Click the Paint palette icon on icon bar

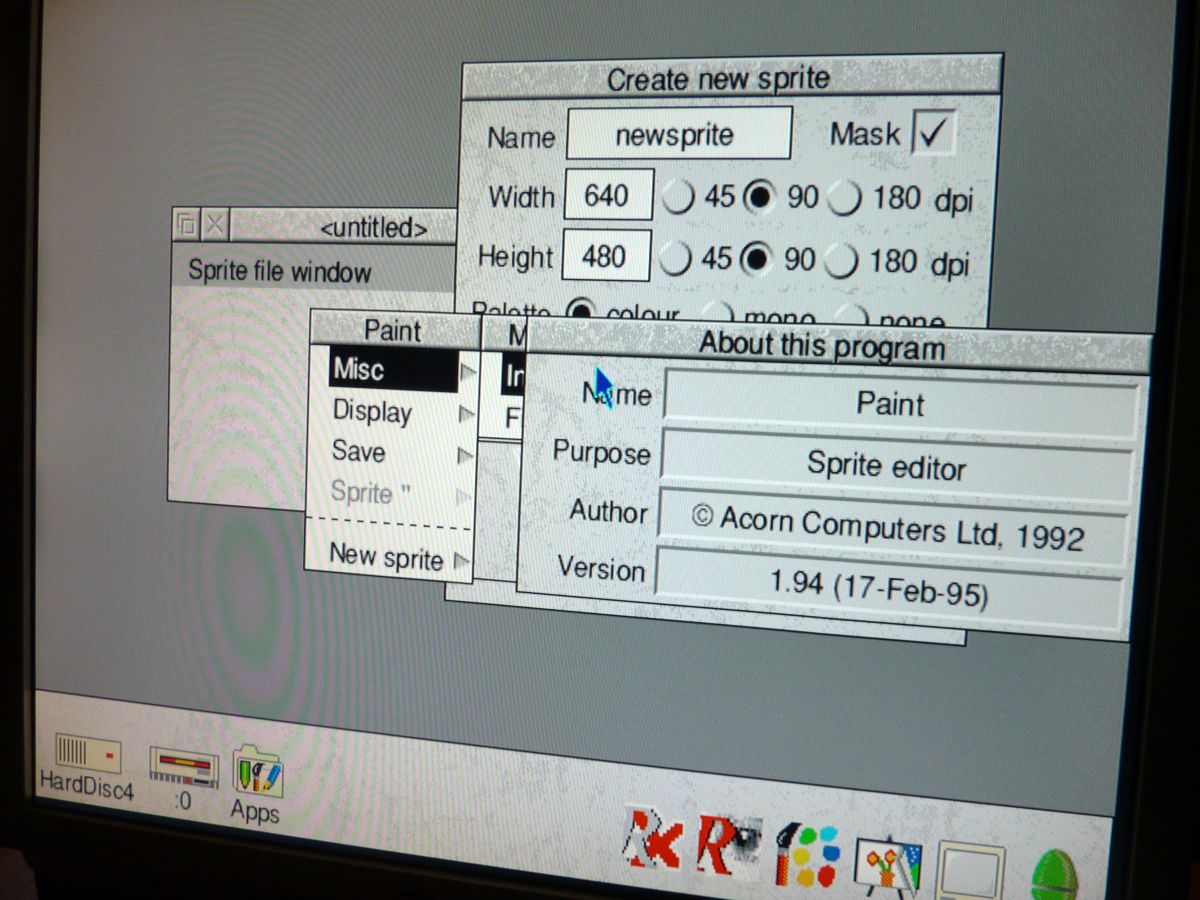(x=807, y=856)
